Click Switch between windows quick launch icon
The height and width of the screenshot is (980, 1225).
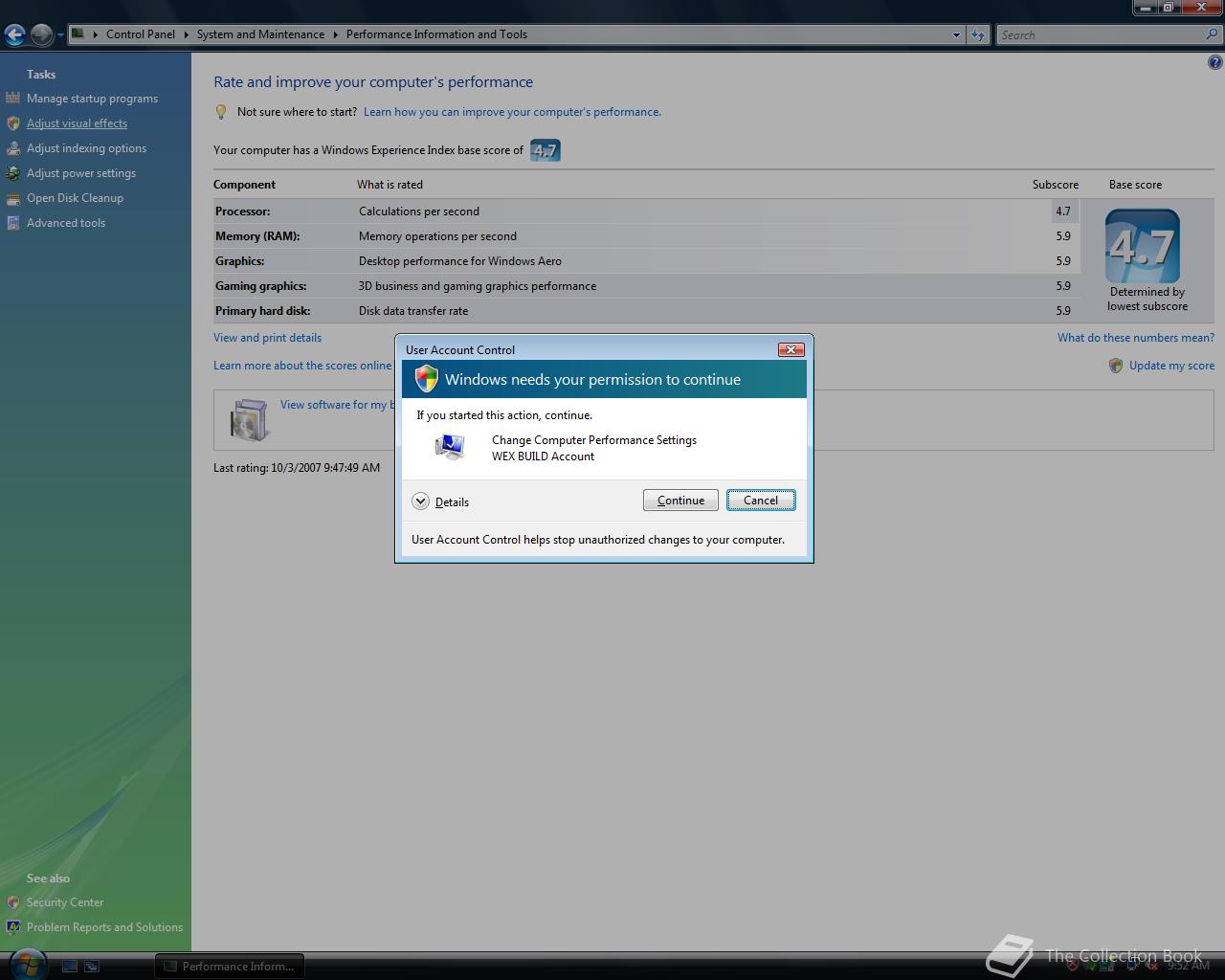[92, 967]
